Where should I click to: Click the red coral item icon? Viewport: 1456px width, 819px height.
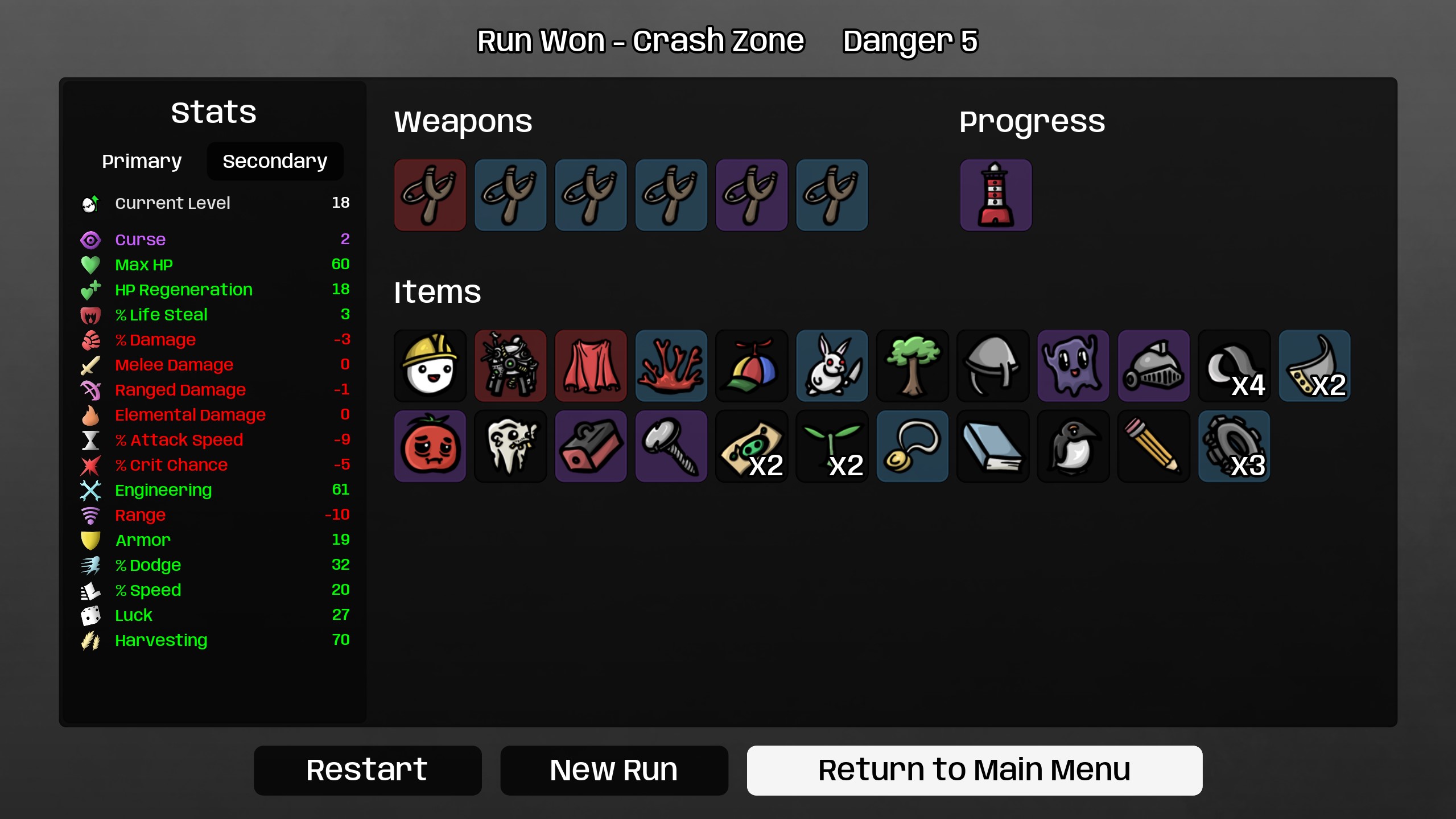[x=671, y=366]
